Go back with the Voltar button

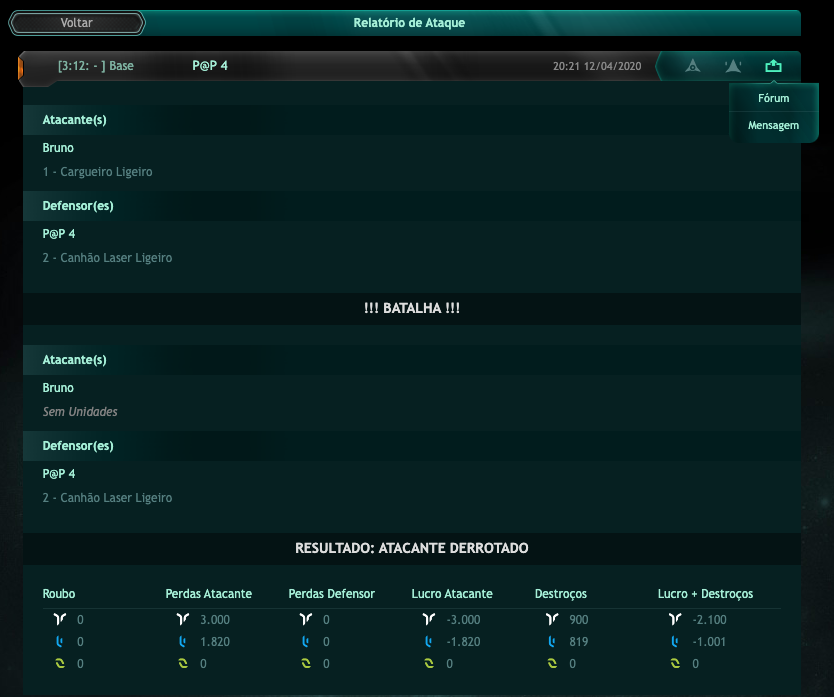click(77, 23)
